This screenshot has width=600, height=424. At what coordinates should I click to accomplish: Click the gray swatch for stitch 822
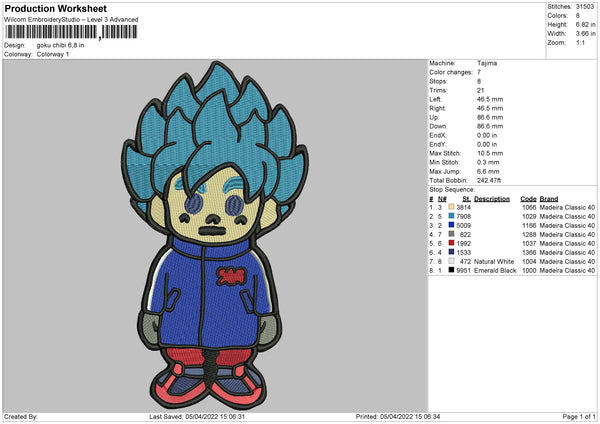click(451, 234)
